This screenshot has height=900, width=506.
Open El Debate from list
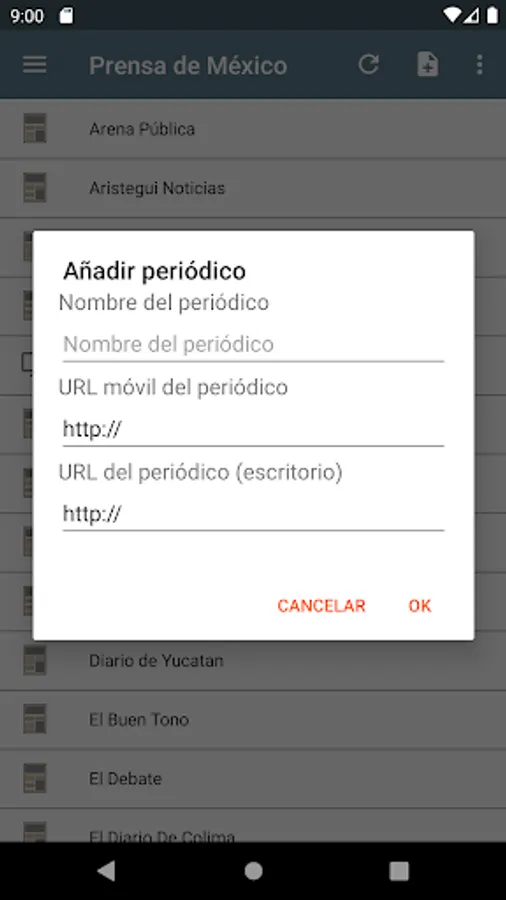(253, 778)
